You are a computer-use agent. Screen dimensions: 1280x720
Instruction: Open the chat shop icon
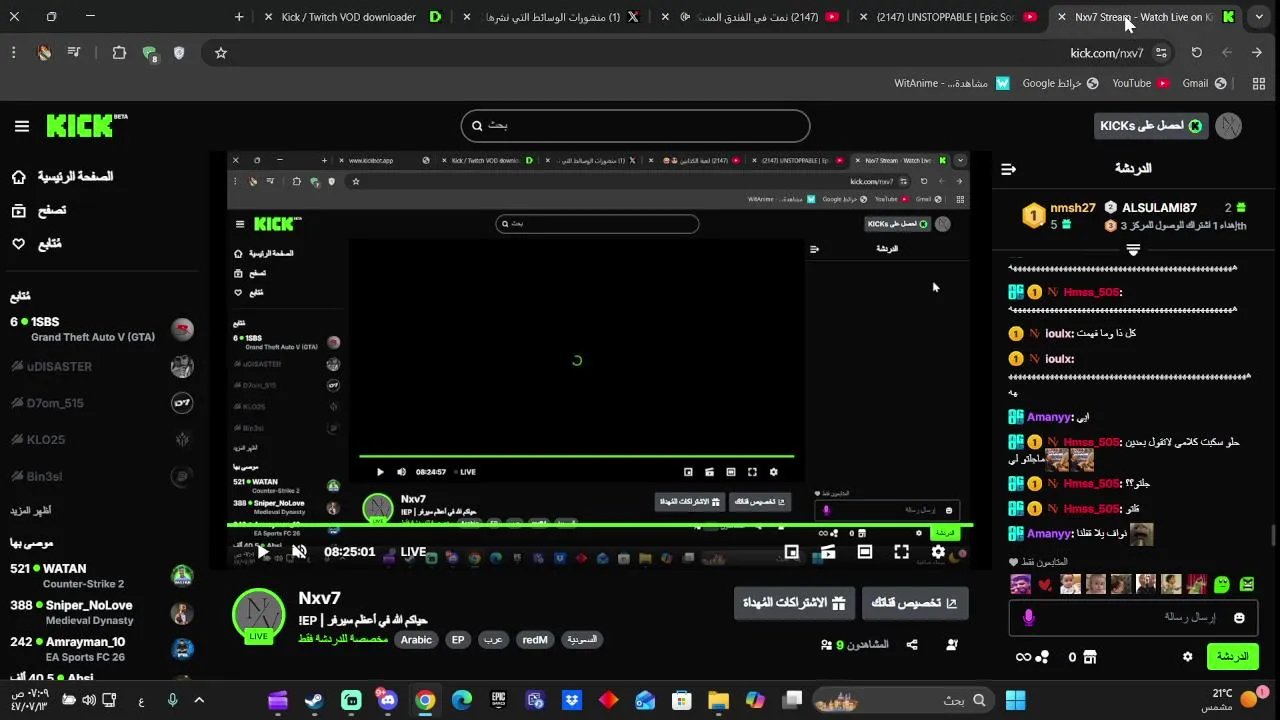point(1090,657)
